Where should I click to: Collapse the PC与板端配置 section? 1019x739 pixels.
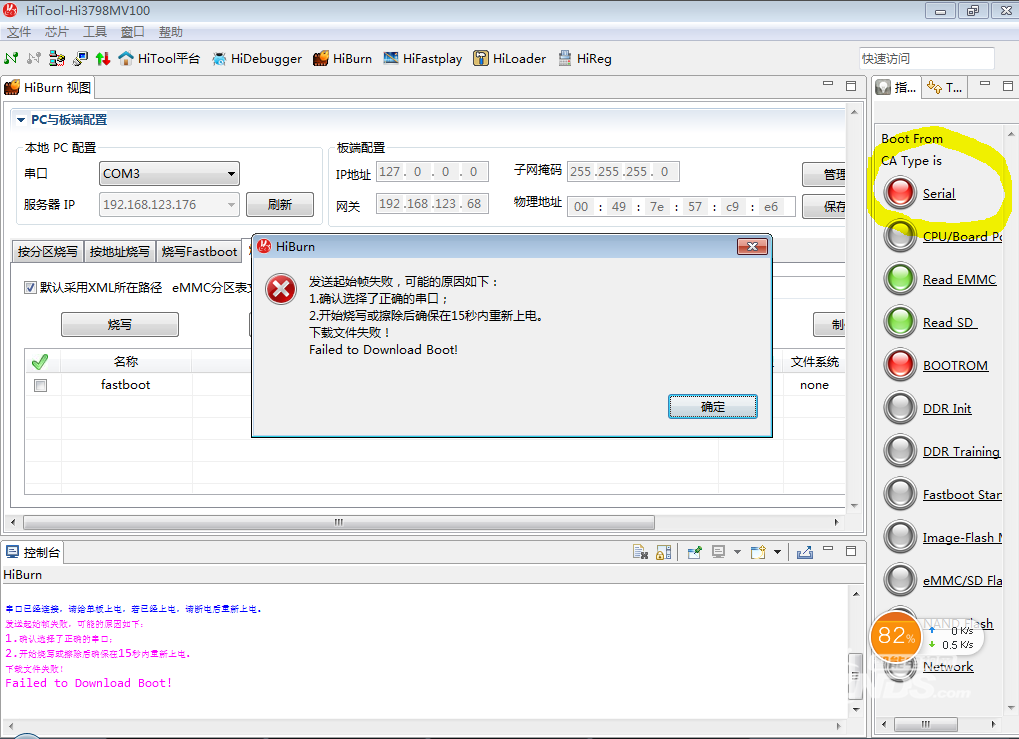pos(21,120)
